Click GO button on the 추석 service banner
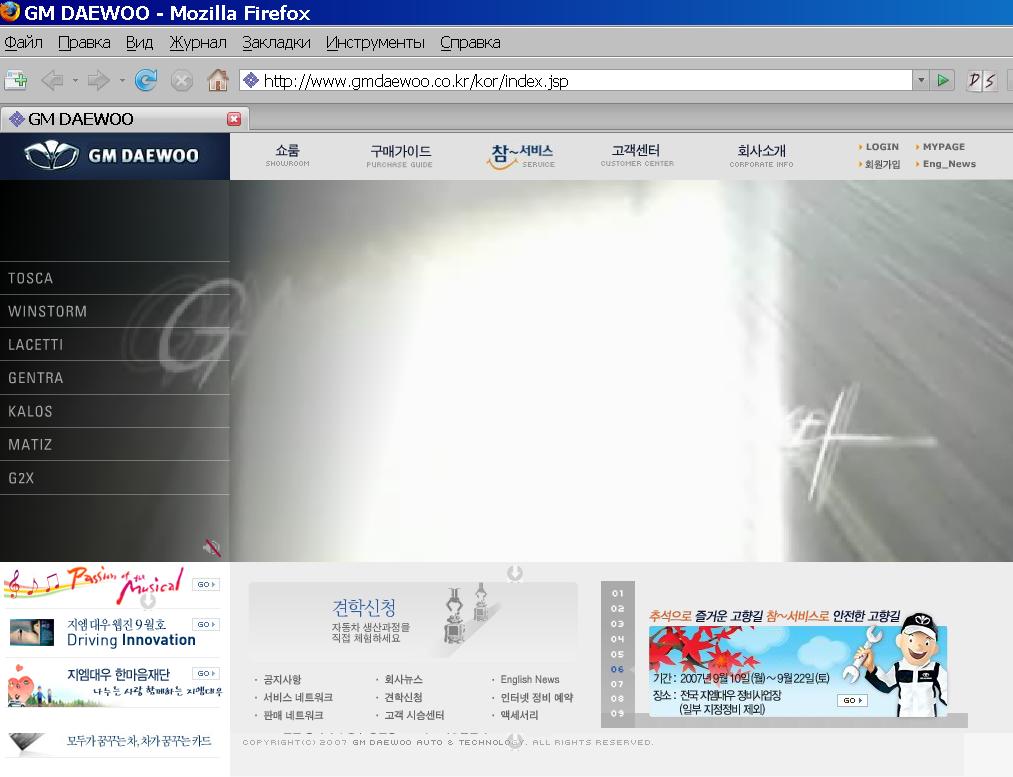Image resolution: width=1013 pixels, height=777 pixels. [852, 700]
